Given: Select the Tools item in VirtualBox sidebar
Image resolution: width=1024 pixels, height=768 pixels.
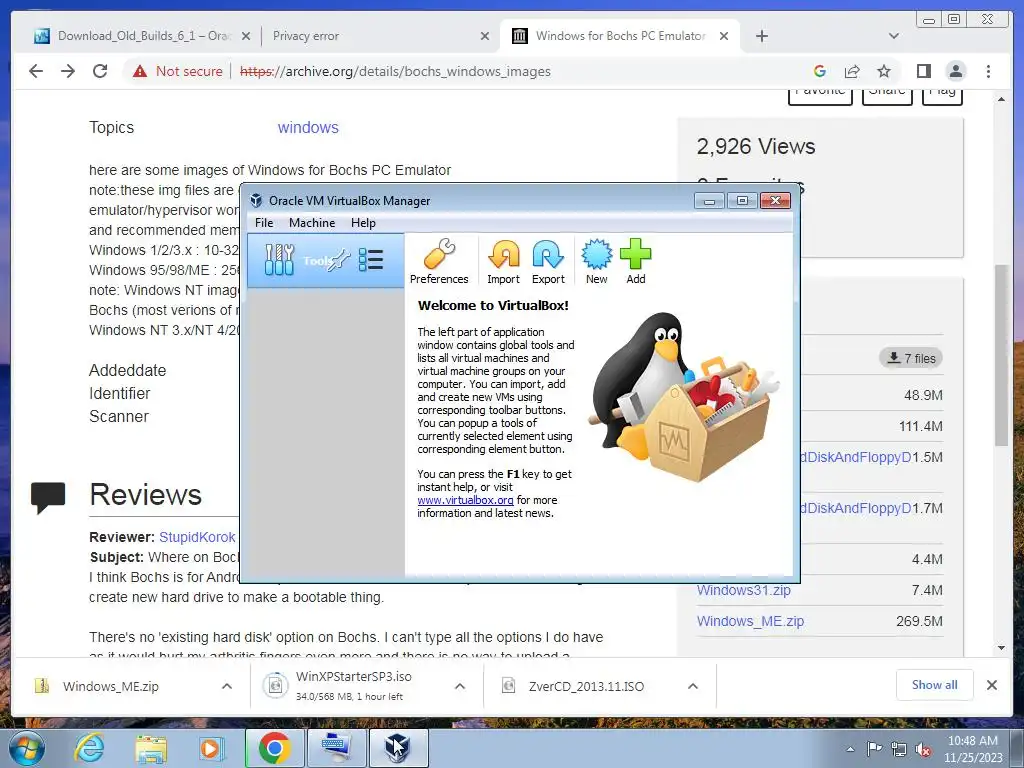Looking at the screenshot, I should [325, 261].
